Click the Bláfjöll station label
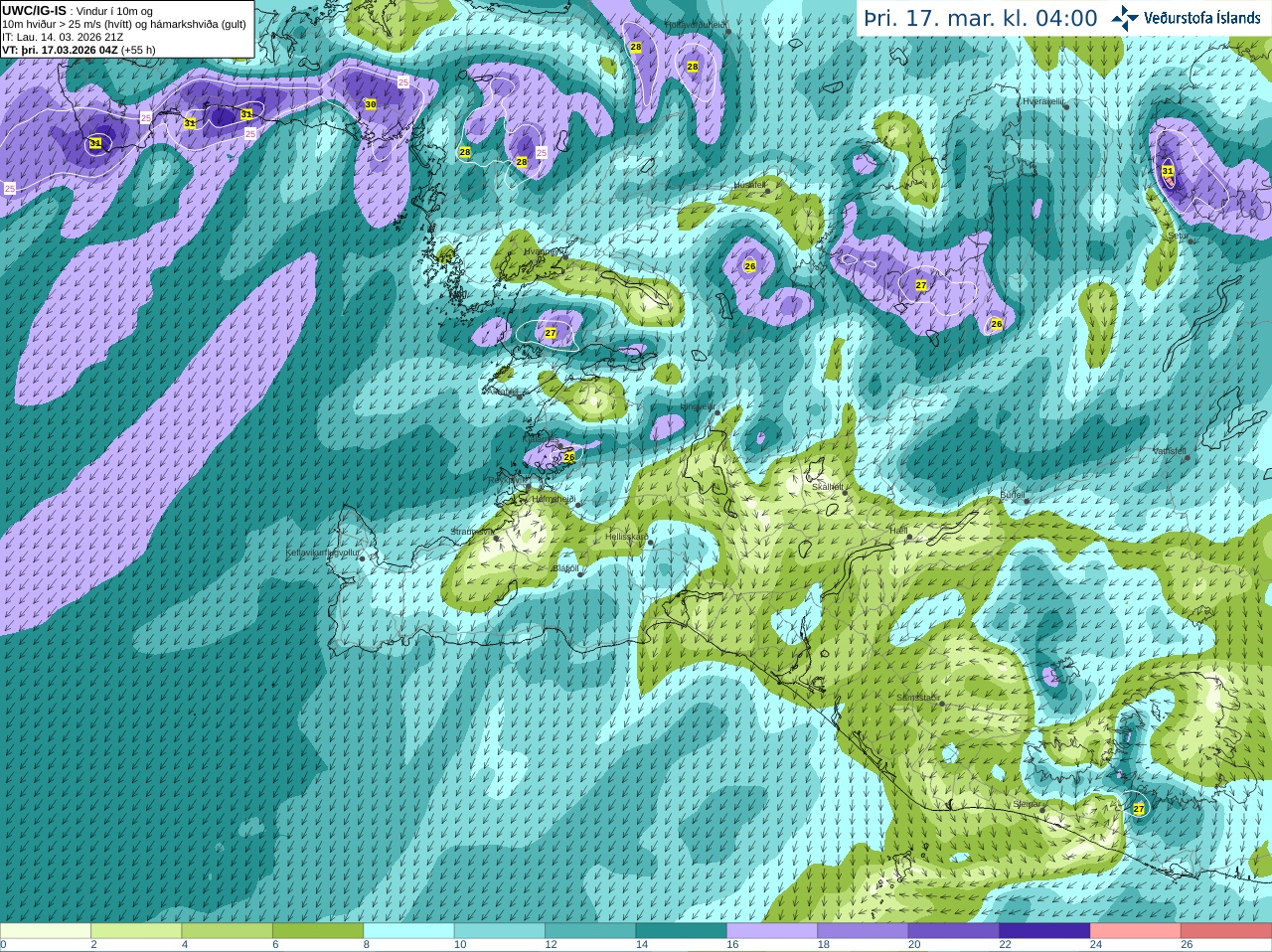Image resolution: width=1272 pixels, height=952 pixels. coord(565,568)
